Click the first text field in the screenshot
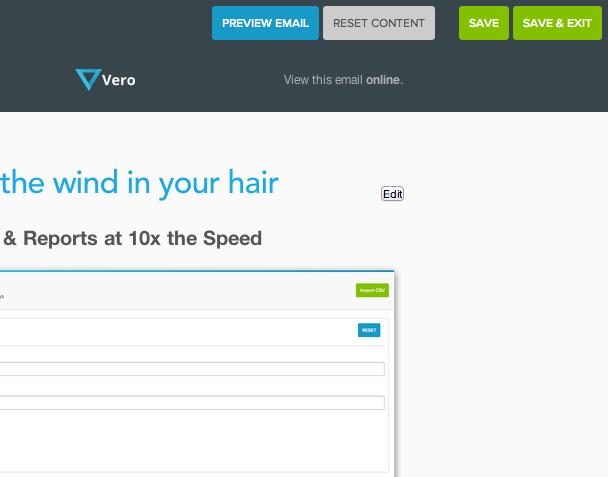 pos(190,369)
